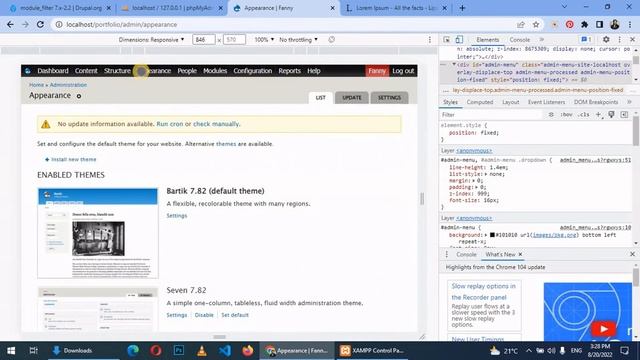Expand the padding property shorthand arrow
Screen dimensions: 640x360
[477, 187]
